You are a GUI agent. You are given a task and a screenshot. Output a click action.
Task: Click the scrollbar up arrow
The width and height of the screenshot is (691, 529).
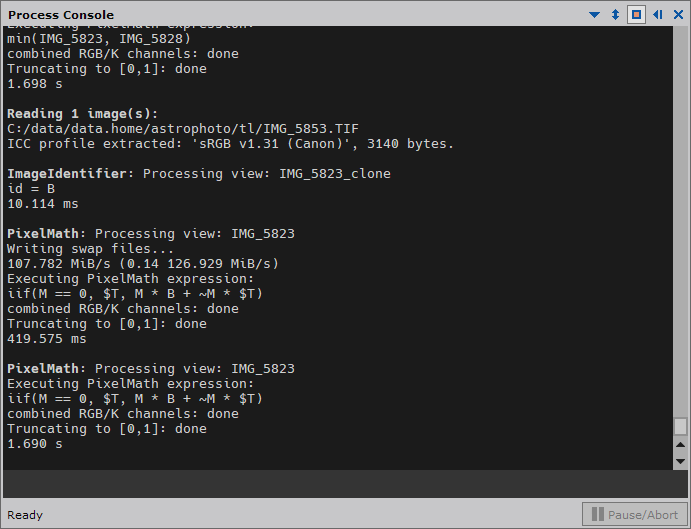click(x=680, y=445)
